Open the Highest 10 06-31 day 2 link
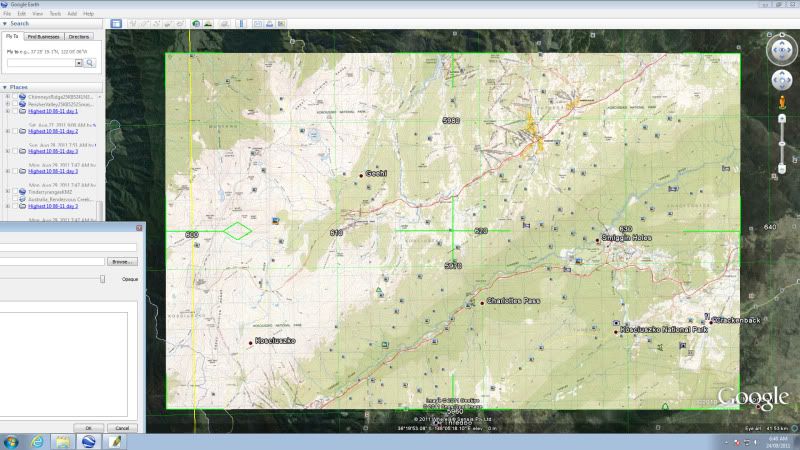This screenshot has height=450, width=800. coord(53,131)
